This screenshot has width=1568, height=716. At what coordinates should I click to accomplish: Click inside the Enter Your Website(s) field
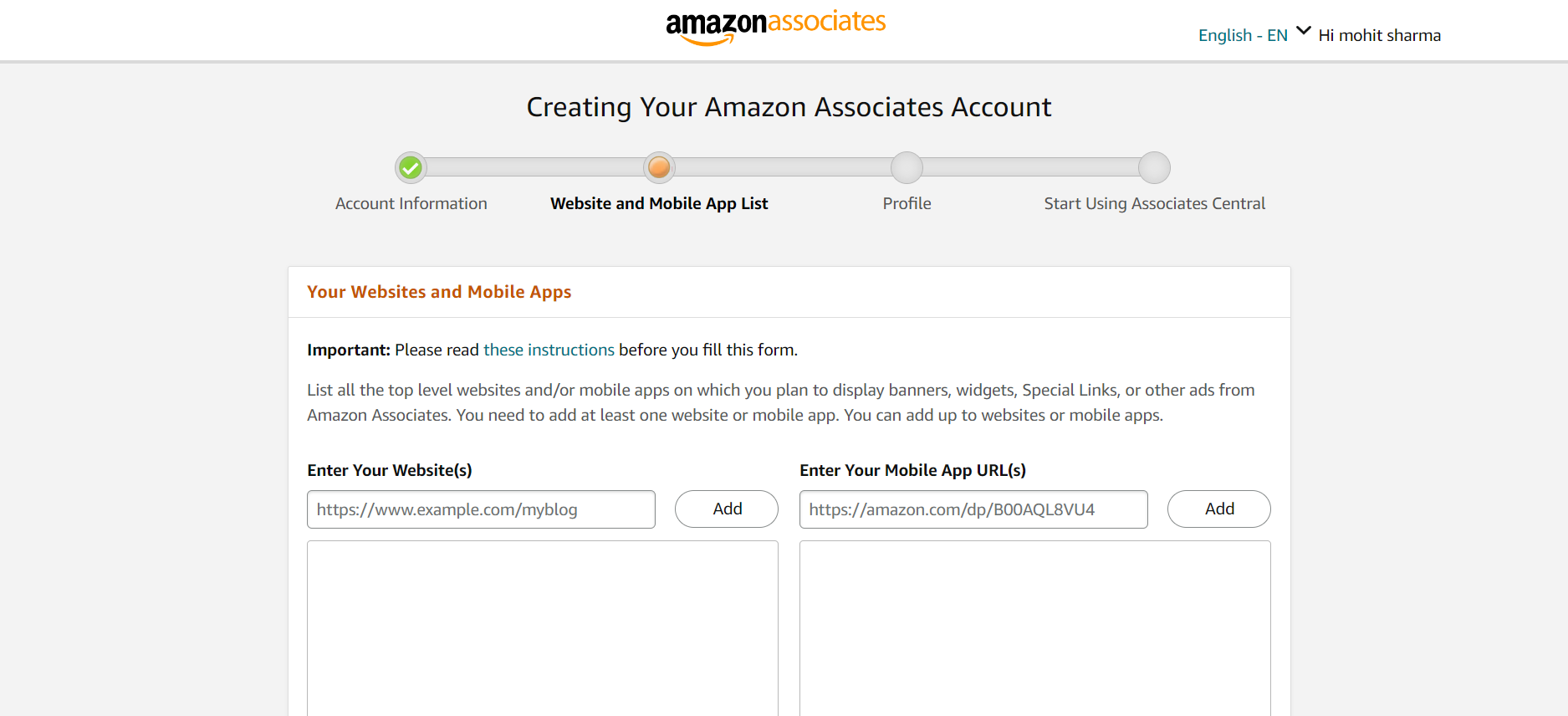[481, 509]
